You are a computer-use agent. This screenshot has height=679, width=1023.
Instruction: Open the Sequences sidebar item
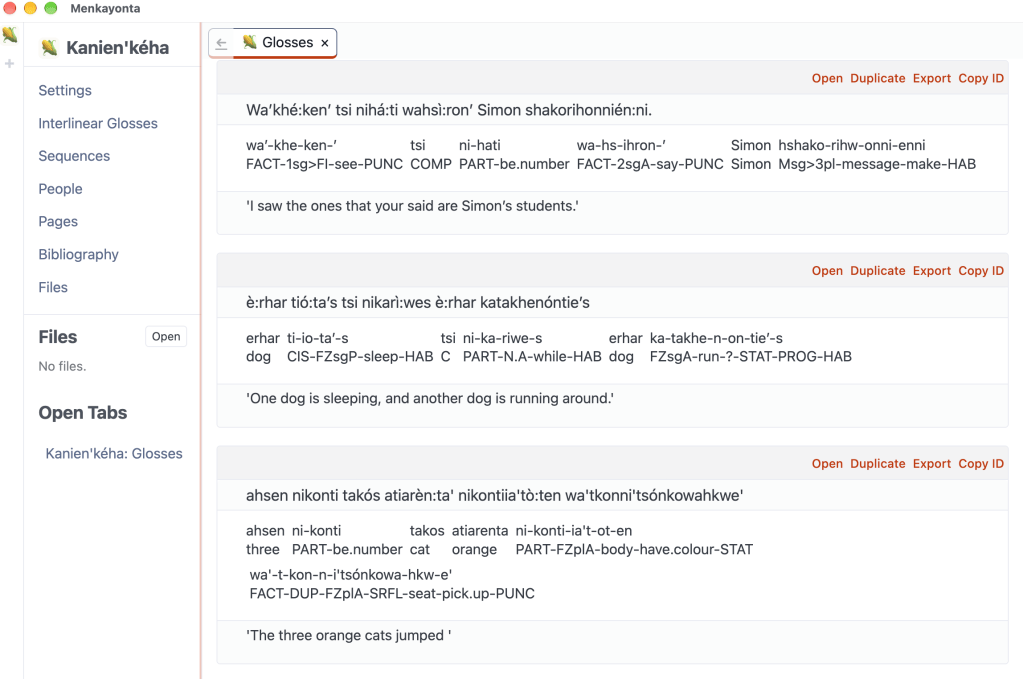pyautogui.click(x=74, y=156)
